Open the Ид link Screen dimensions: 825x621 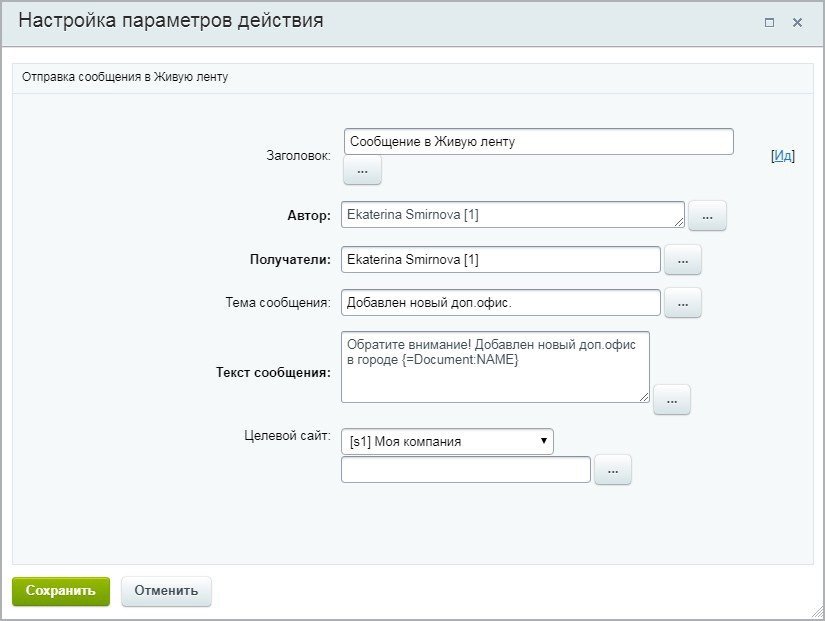783,156
